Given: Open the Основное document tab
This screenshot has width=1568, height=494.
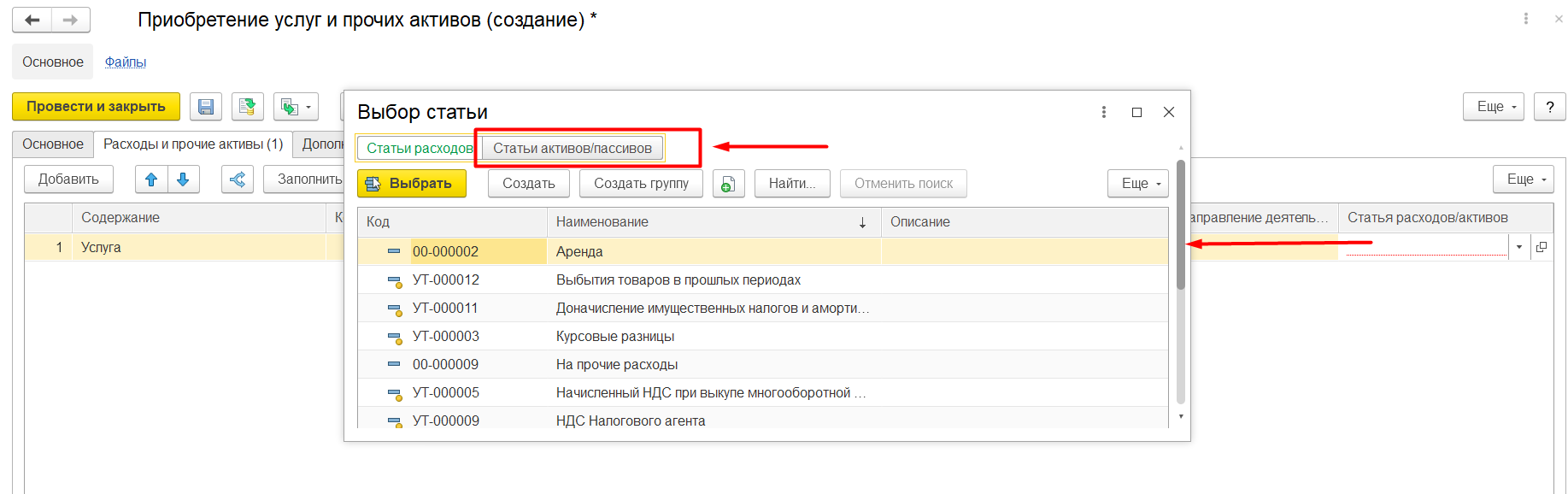Looking at the screenshot, I should (x=53, y=144).
